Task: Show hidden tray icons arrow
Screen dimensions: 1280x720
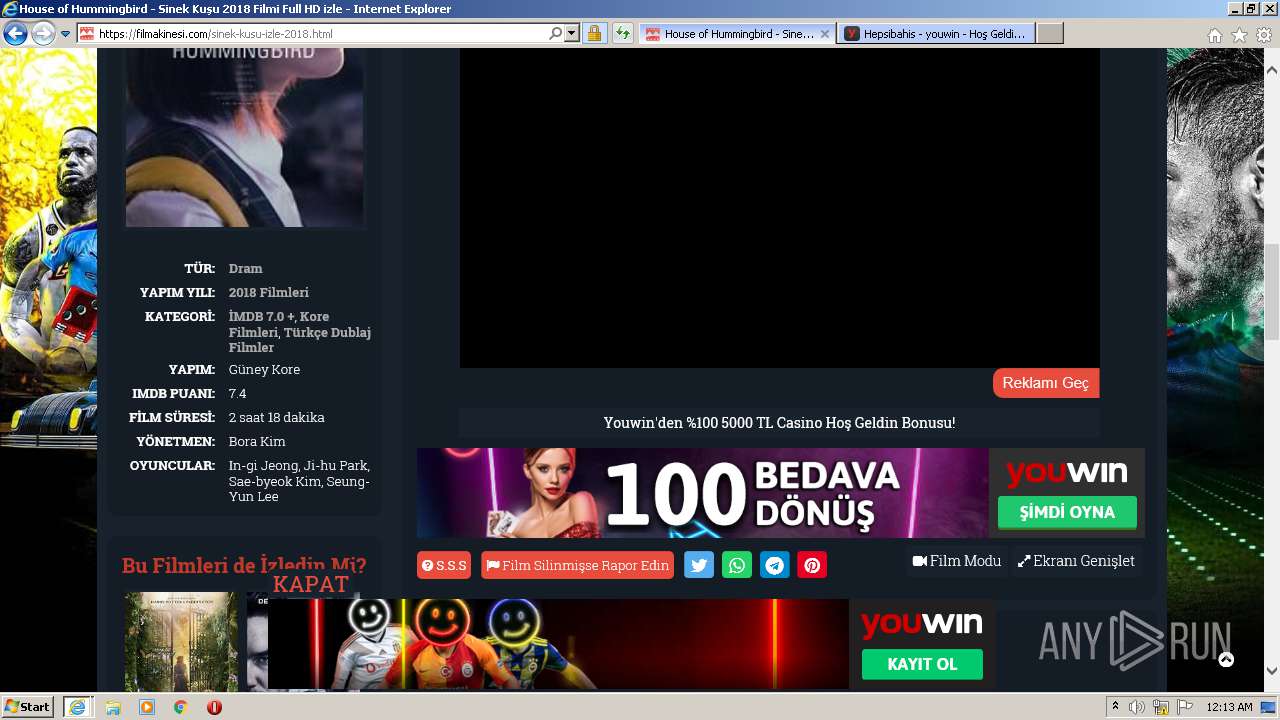Action: click(1116, 707)
